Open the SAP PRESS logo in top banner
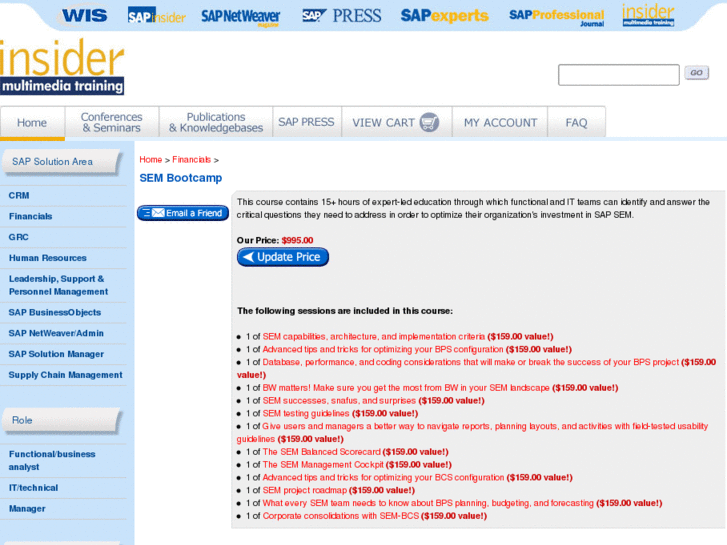 (342, 16)
